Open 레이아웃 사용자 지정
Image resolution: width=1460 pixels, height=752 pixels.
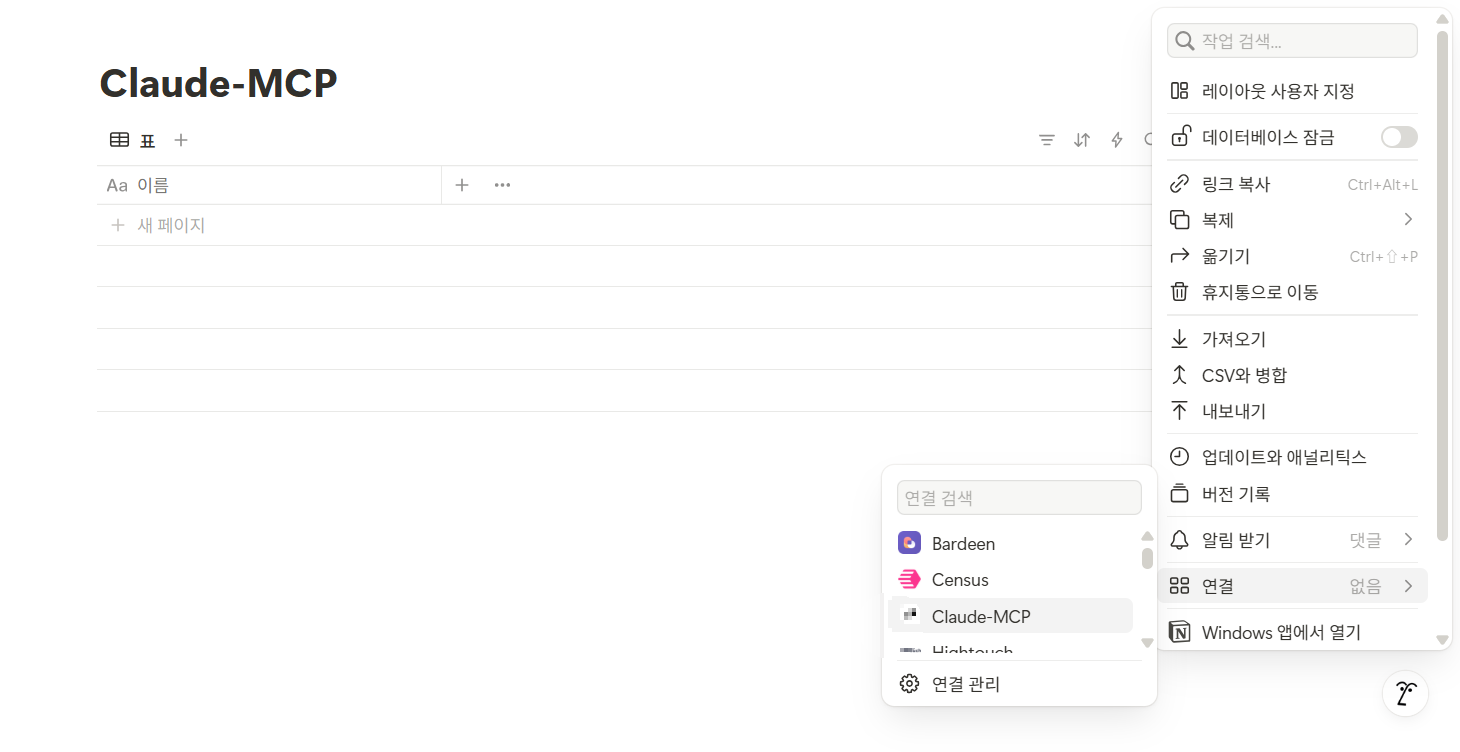(x=1292, y=91)
